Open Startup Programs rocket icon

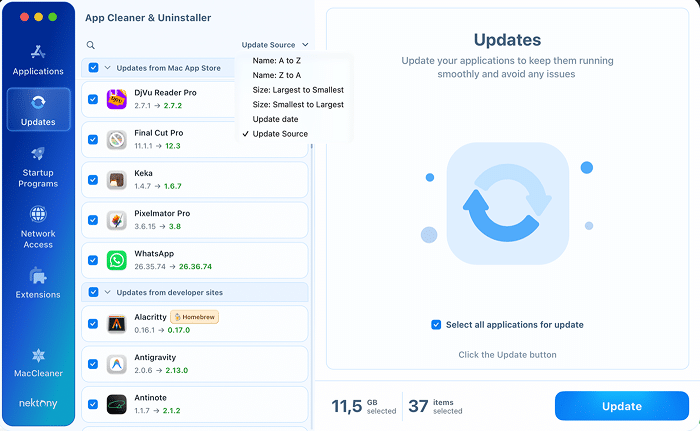38,154
